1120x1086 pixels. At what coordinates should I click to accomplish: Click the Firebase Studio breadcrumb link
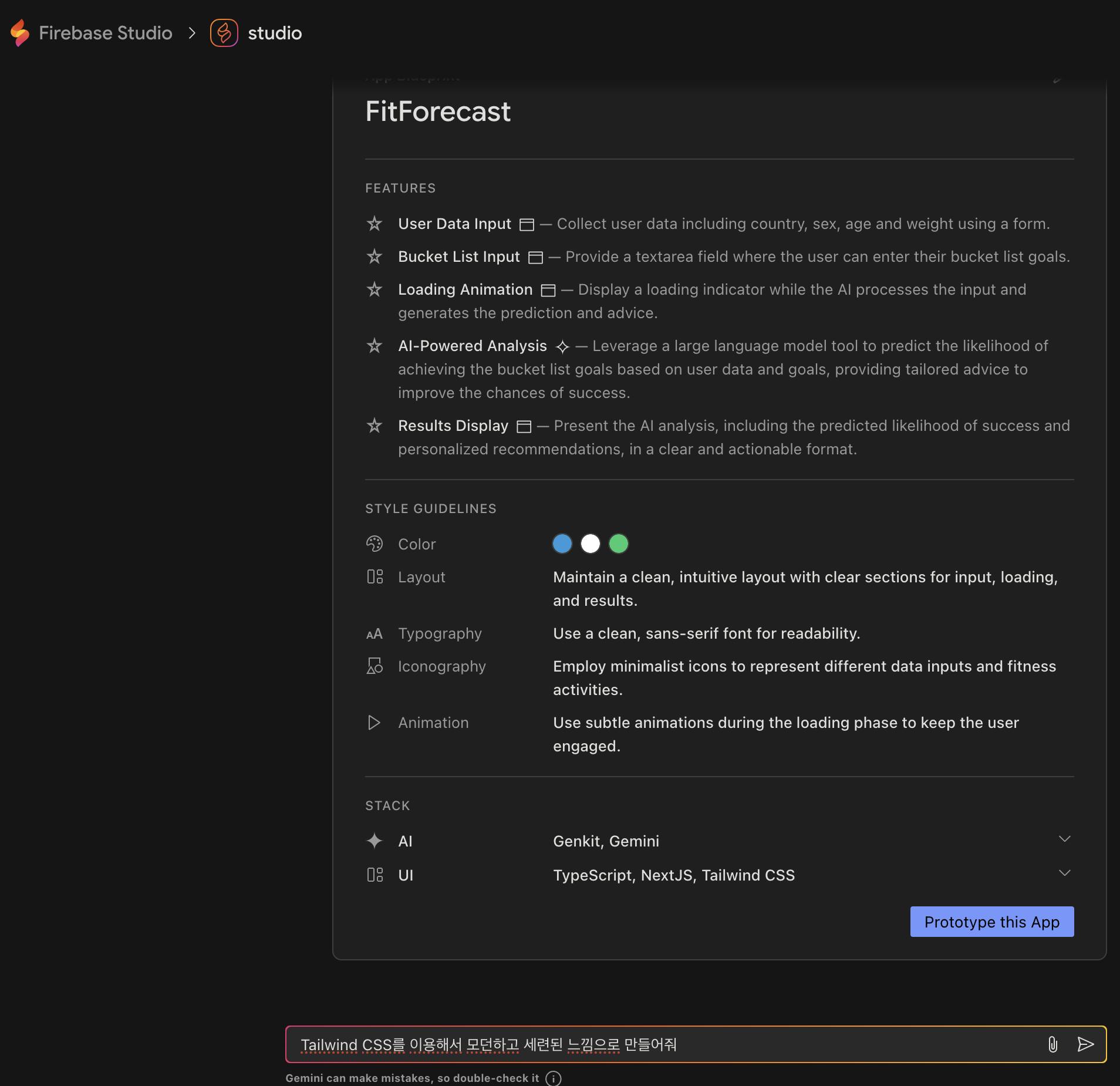(x=106, y=33)
